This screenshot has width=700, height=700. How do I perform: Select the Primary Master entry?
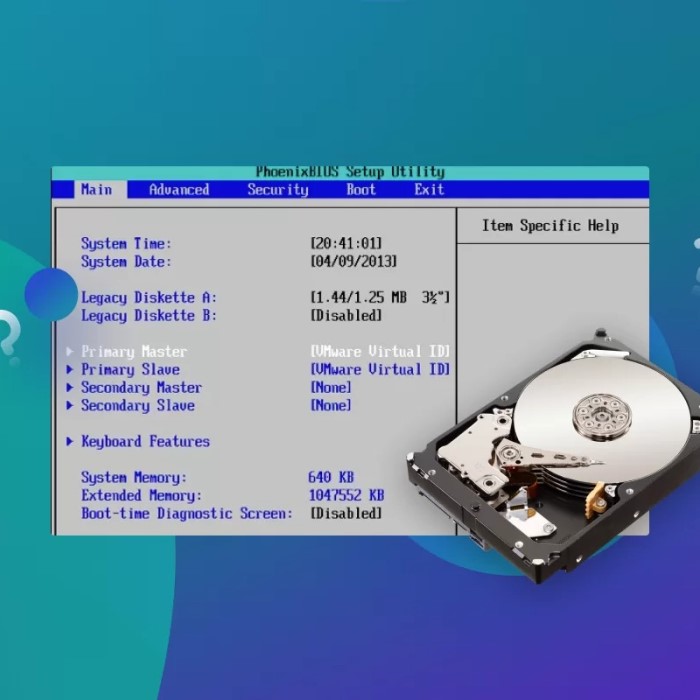[134, 352]
